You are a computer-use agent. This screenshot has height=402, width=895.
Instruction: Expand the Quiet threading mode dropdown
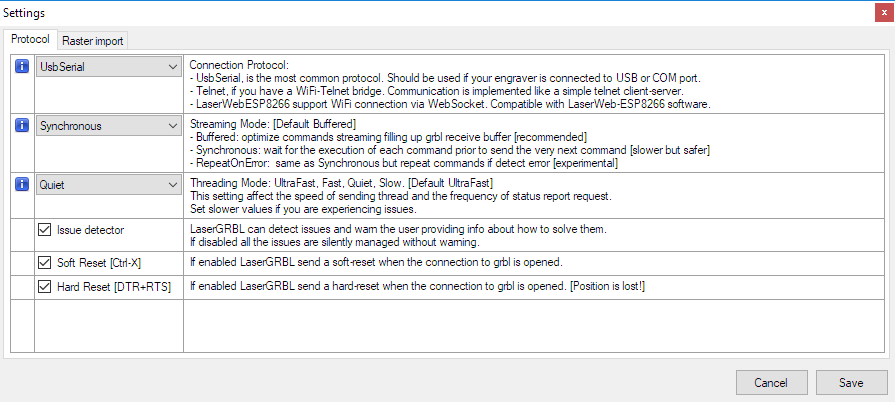click(x=108, y=185)
